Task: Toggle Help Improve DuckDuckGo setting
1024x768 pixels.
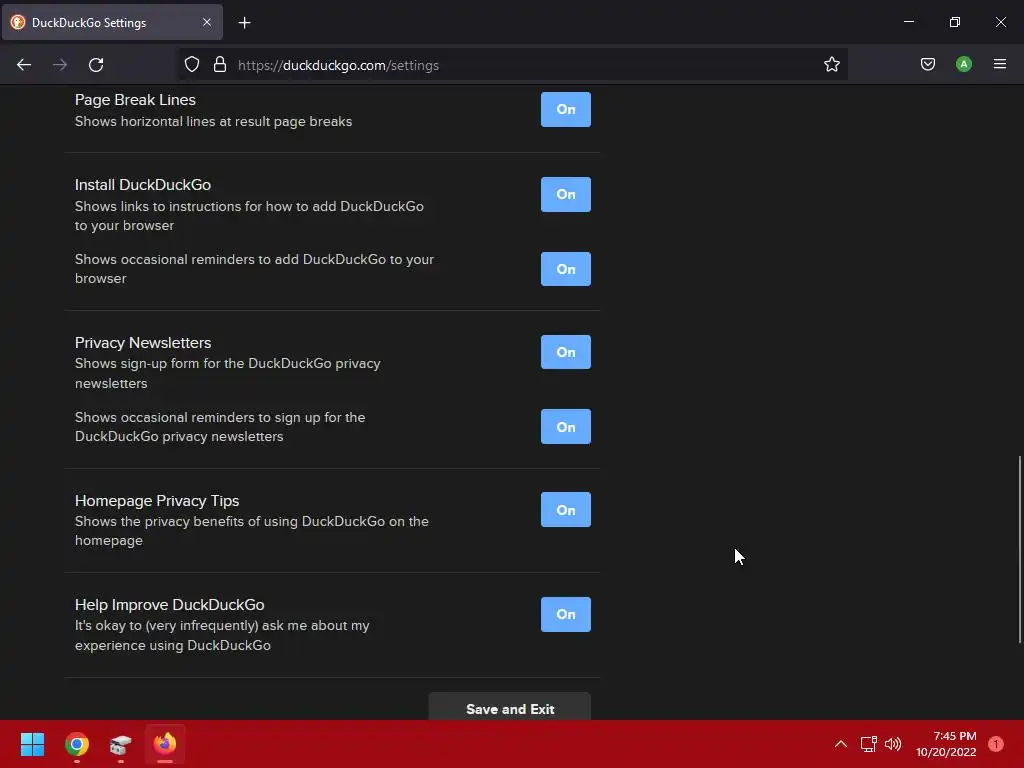Action: click(566, 614)
